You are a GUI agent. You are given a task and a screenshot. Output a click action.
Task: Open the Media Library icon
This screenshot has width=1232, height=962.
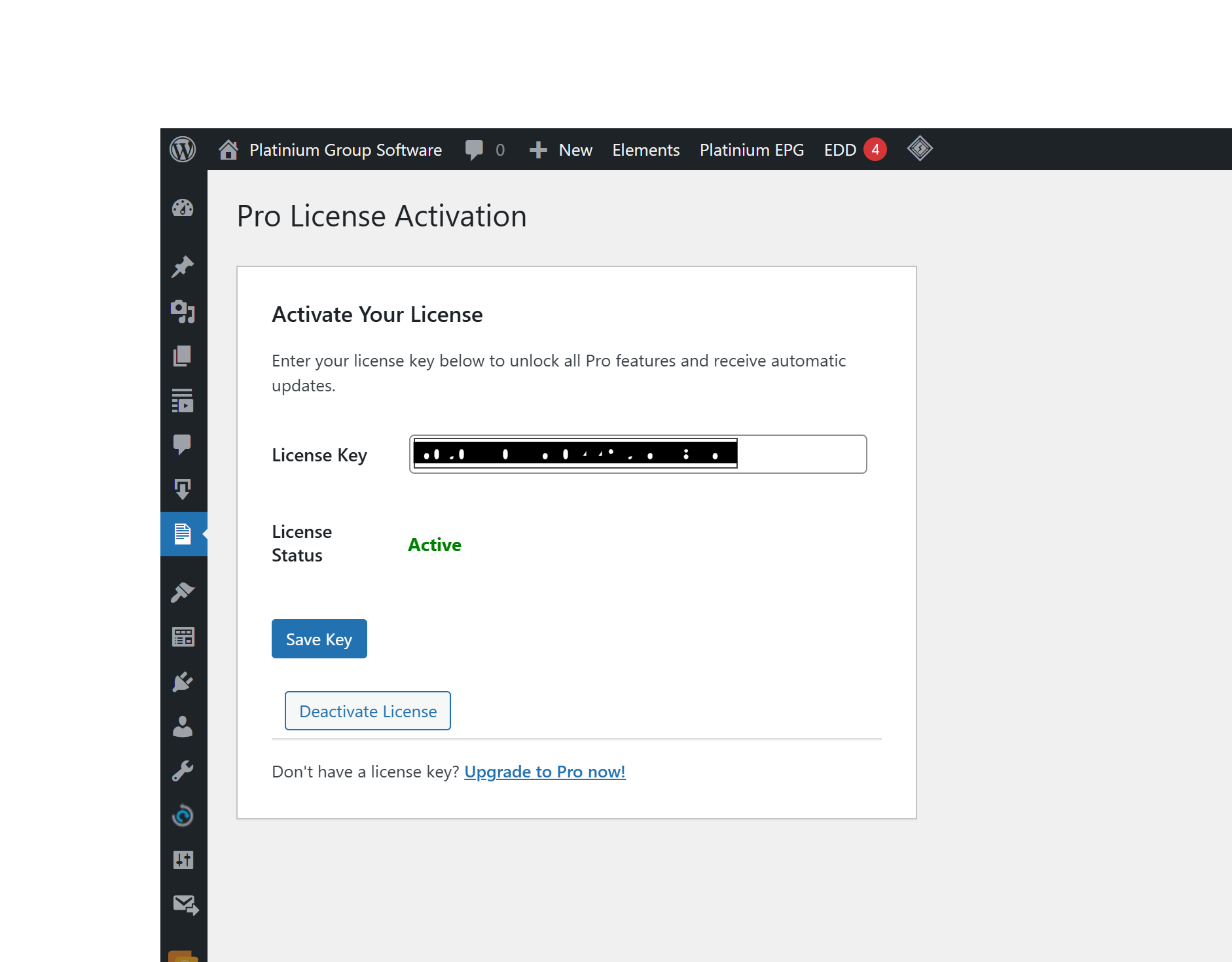point(184,312)
